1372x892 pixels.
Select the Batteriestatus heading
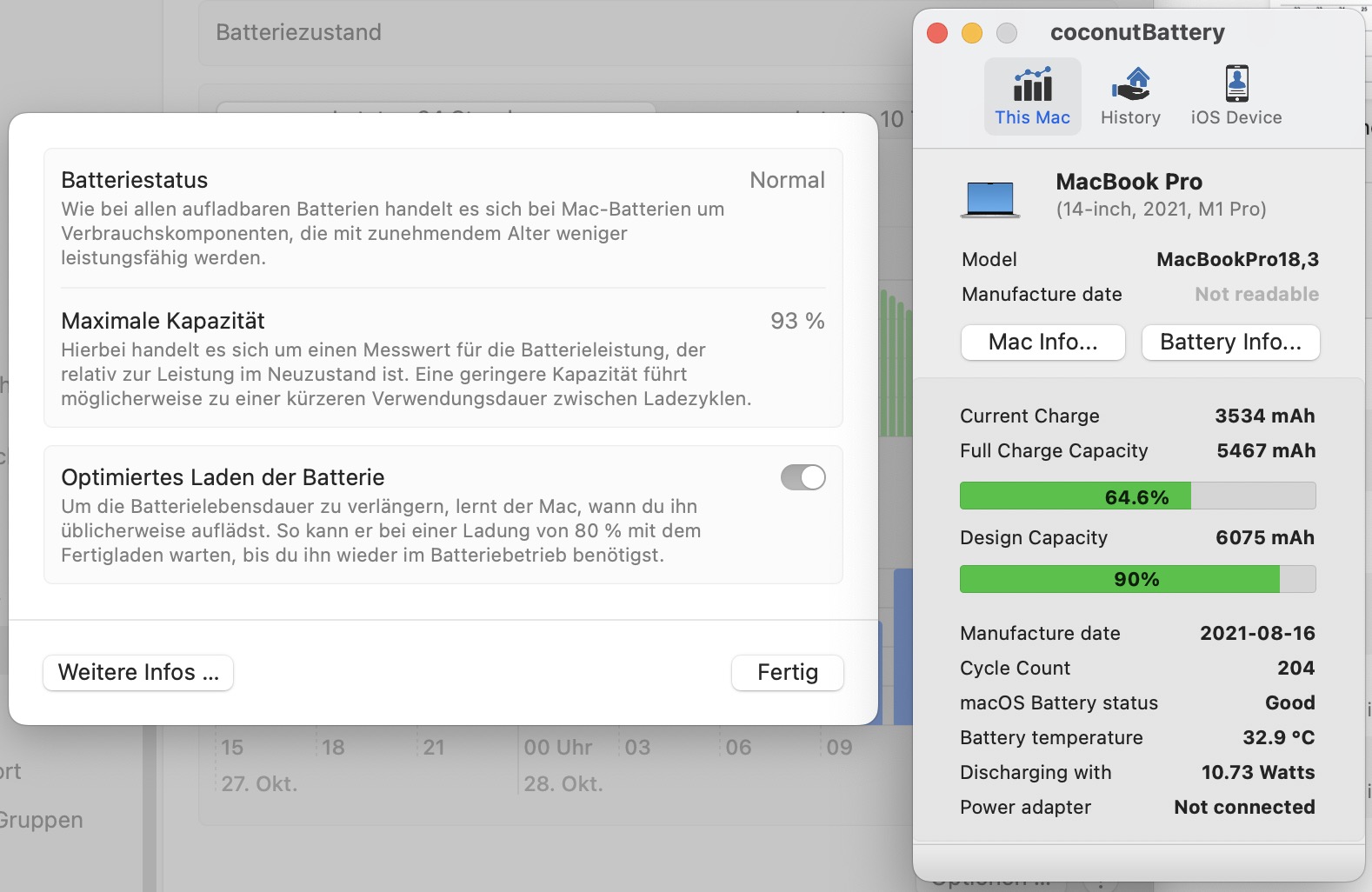click(x=135, y=180)
